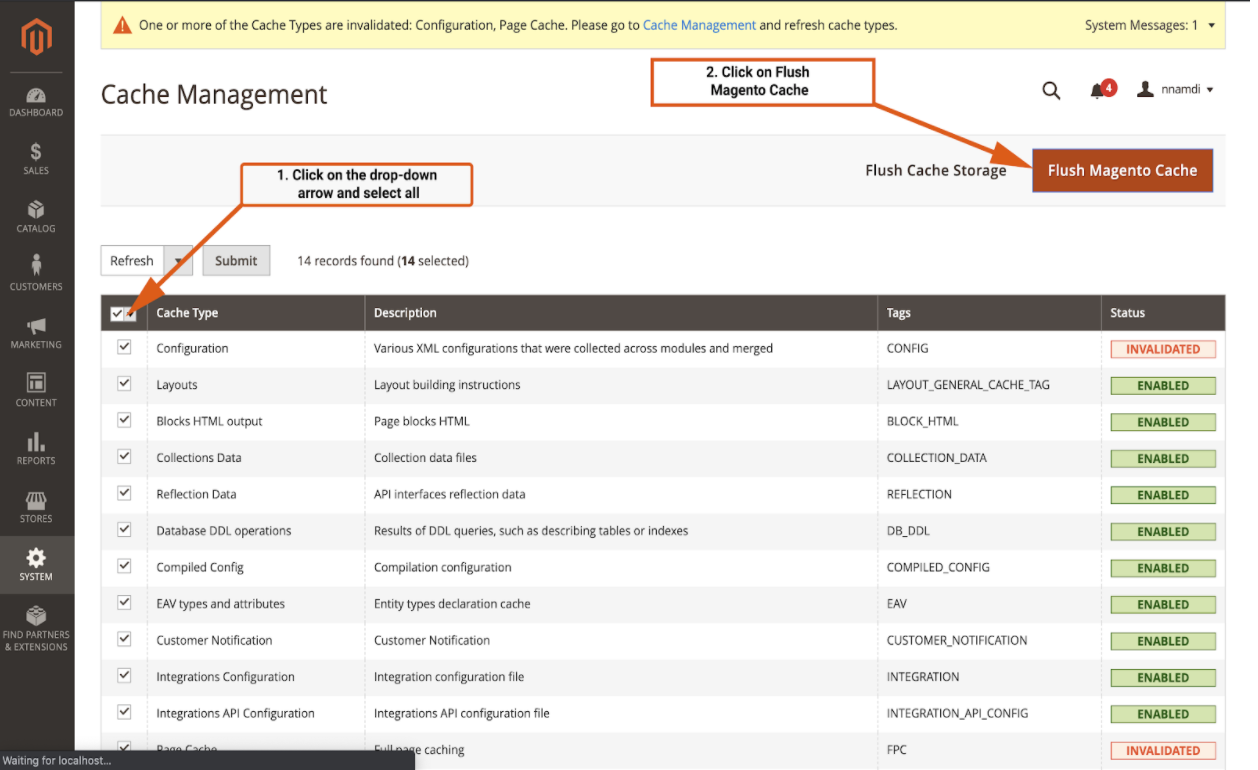Click the Configuration INVALIDATED status badge
The height and width of the screenshot is (770, 1258).
[x=1163, y=349]
